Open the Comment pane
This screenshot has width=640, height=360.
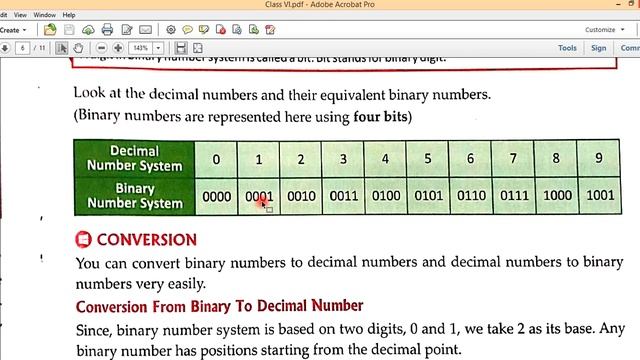[630, 48]
